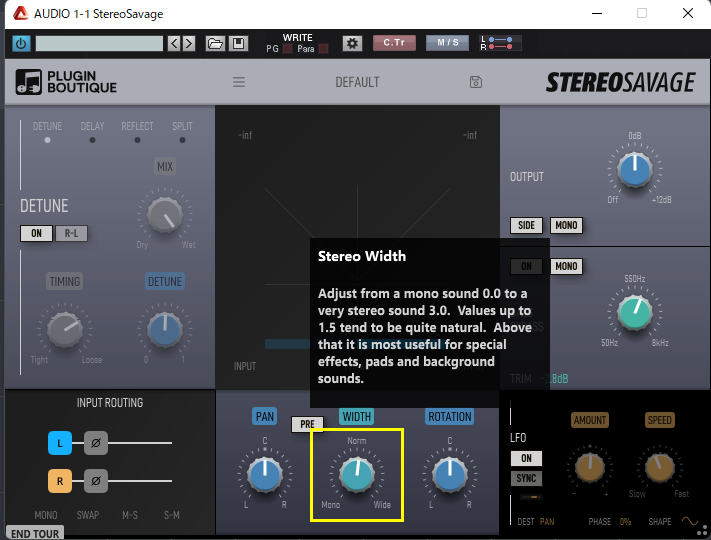Save preset with floppy disk icon in host bar
The width and height of the screenshot is (711, 540).
click(238, 44)
